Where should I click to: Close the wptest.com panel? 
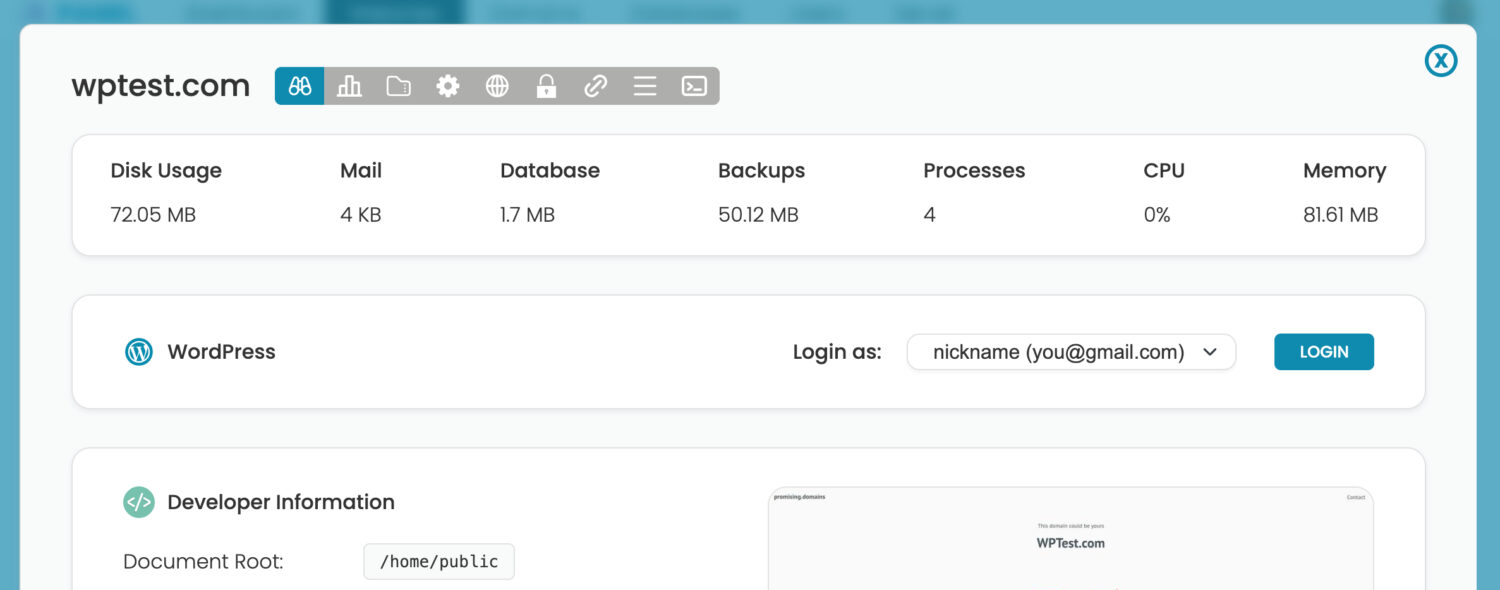(1440, 61)
